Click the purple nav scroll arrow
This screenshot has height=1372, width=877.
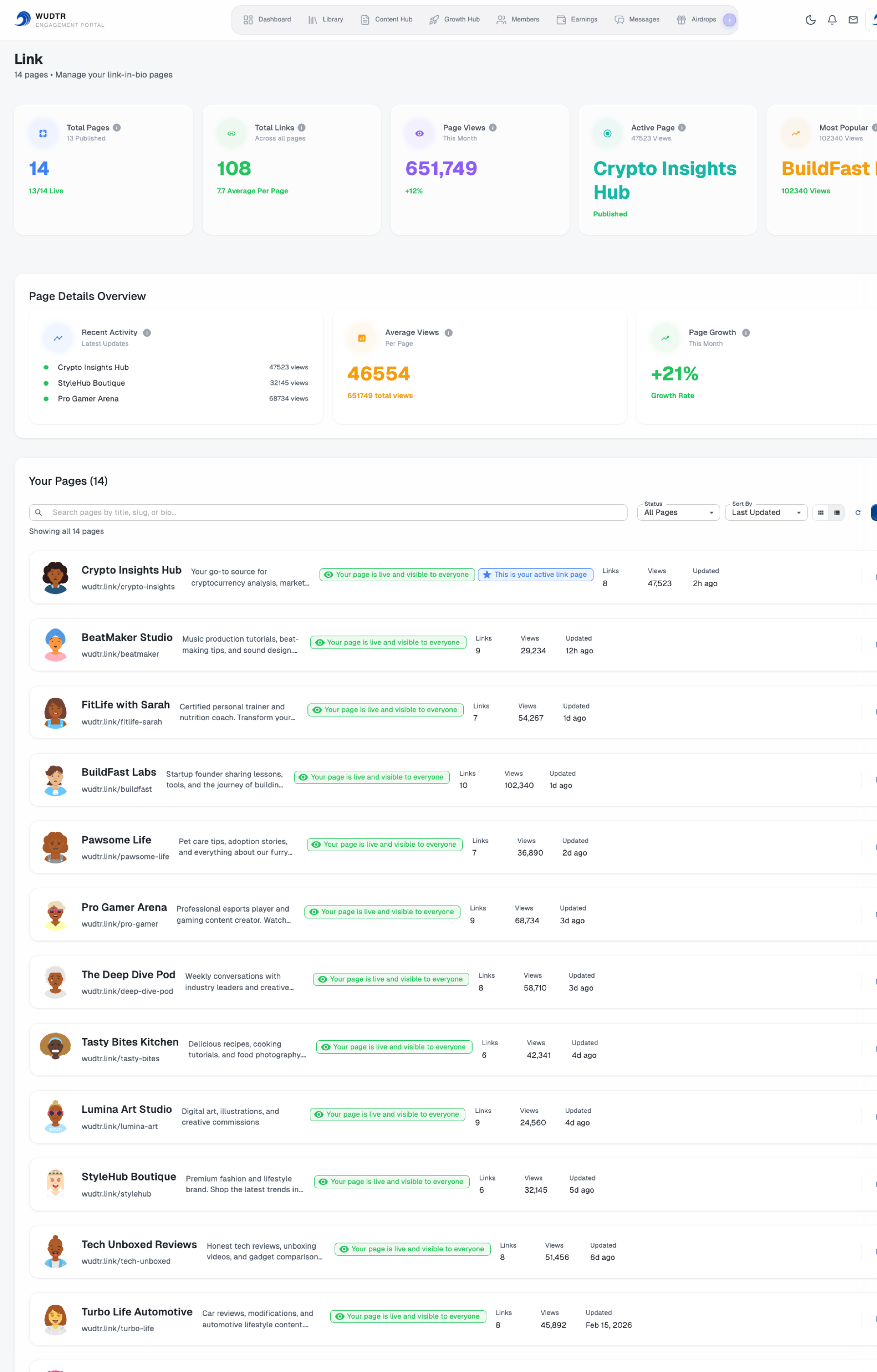coord(729,20)
